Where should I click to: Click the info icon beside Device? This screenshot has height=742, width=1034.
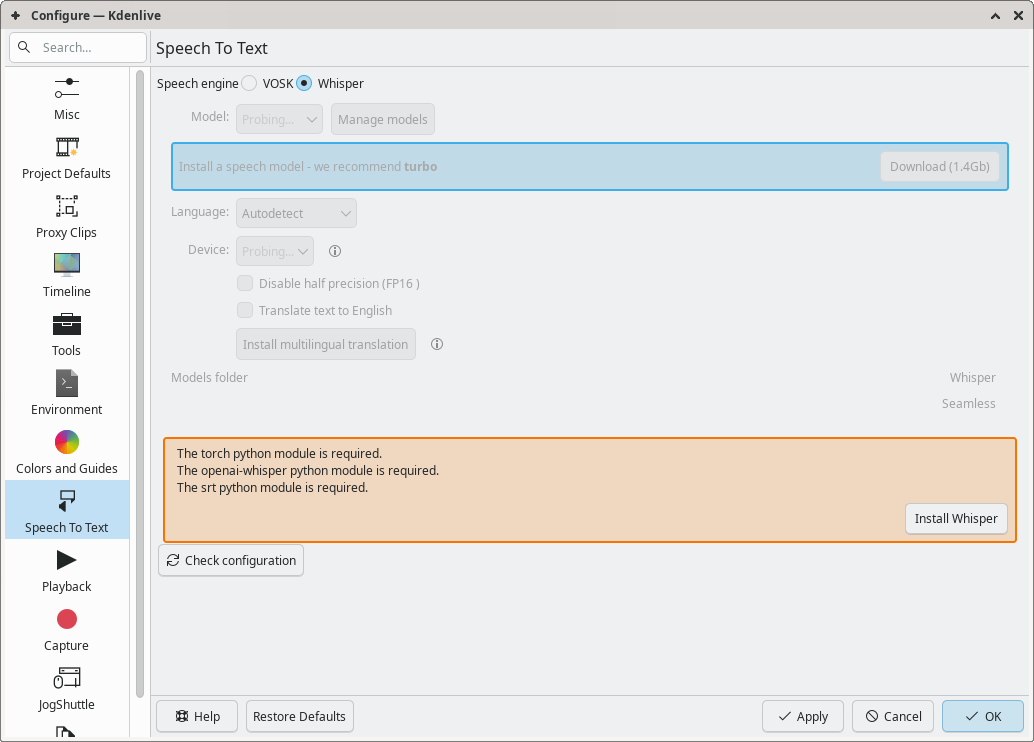click(x=335, y=251)
